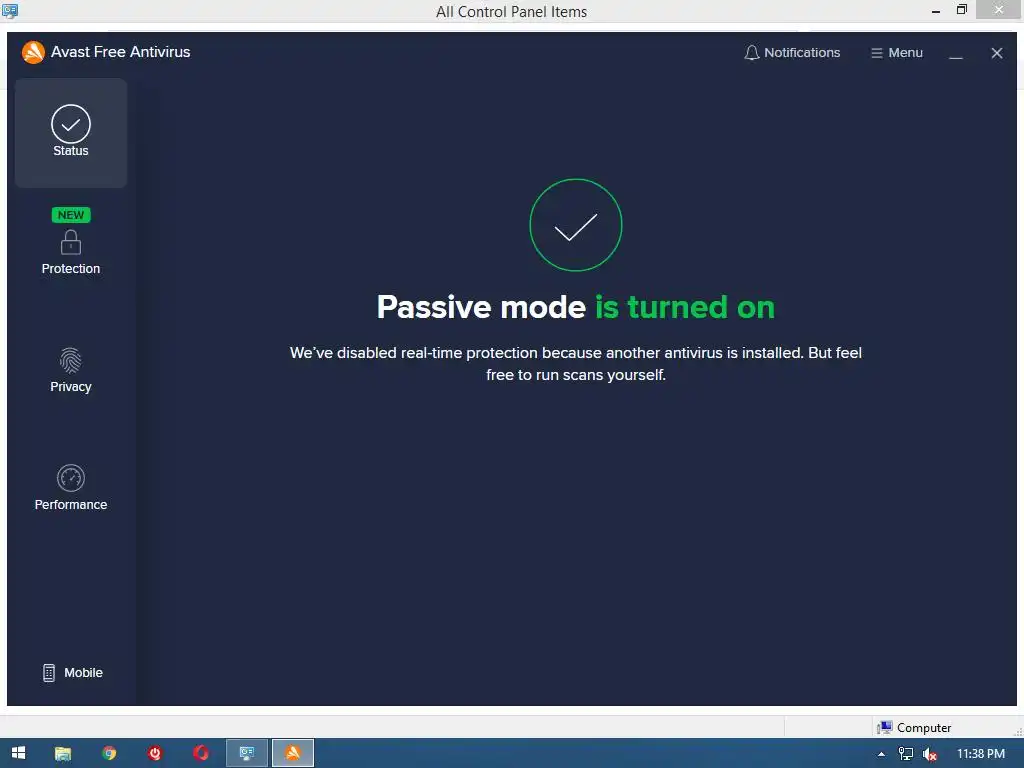Launch Google Chrome from taskbar

[x=109, y=753]
